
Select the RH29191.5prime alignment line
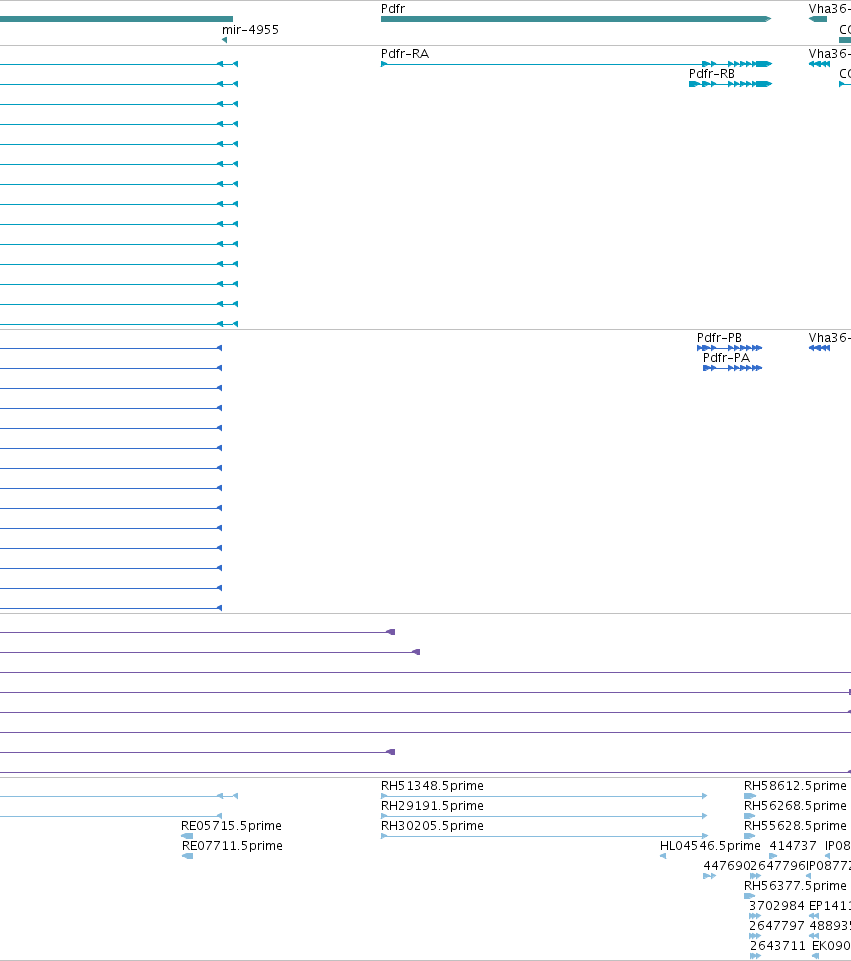point(544,816)
